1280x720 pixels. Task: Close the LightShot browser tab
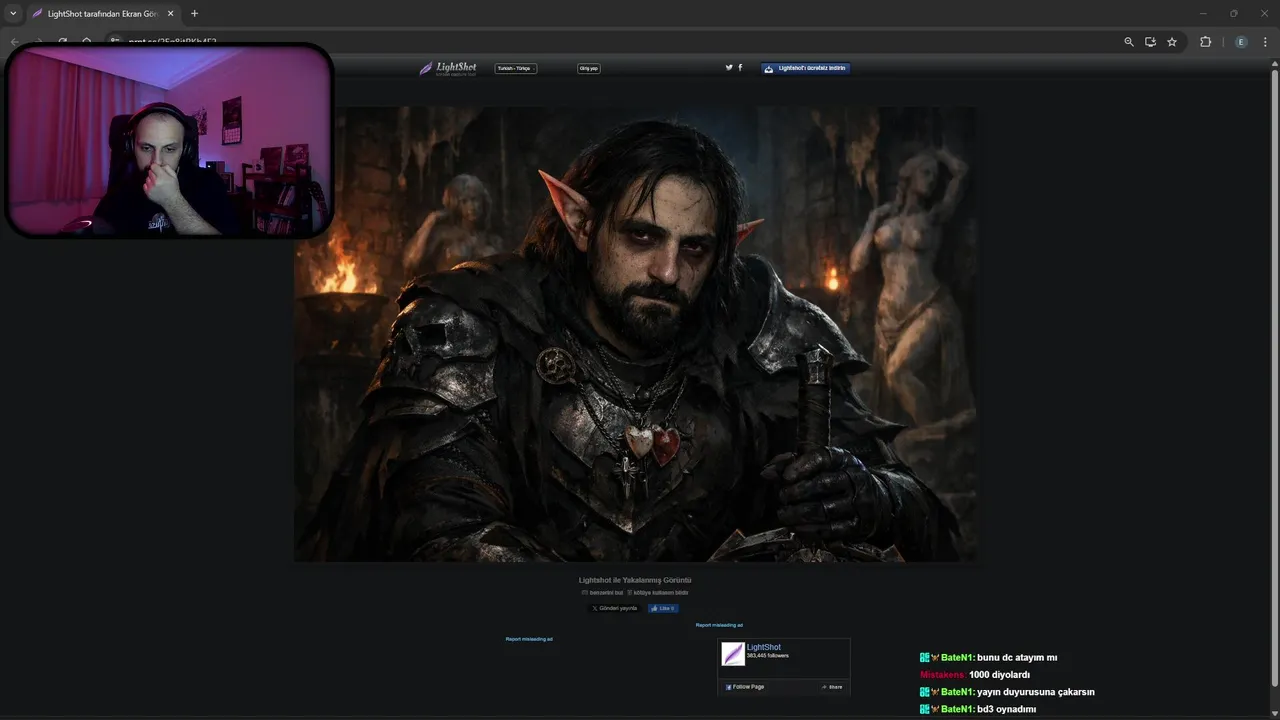coord(170,14)
